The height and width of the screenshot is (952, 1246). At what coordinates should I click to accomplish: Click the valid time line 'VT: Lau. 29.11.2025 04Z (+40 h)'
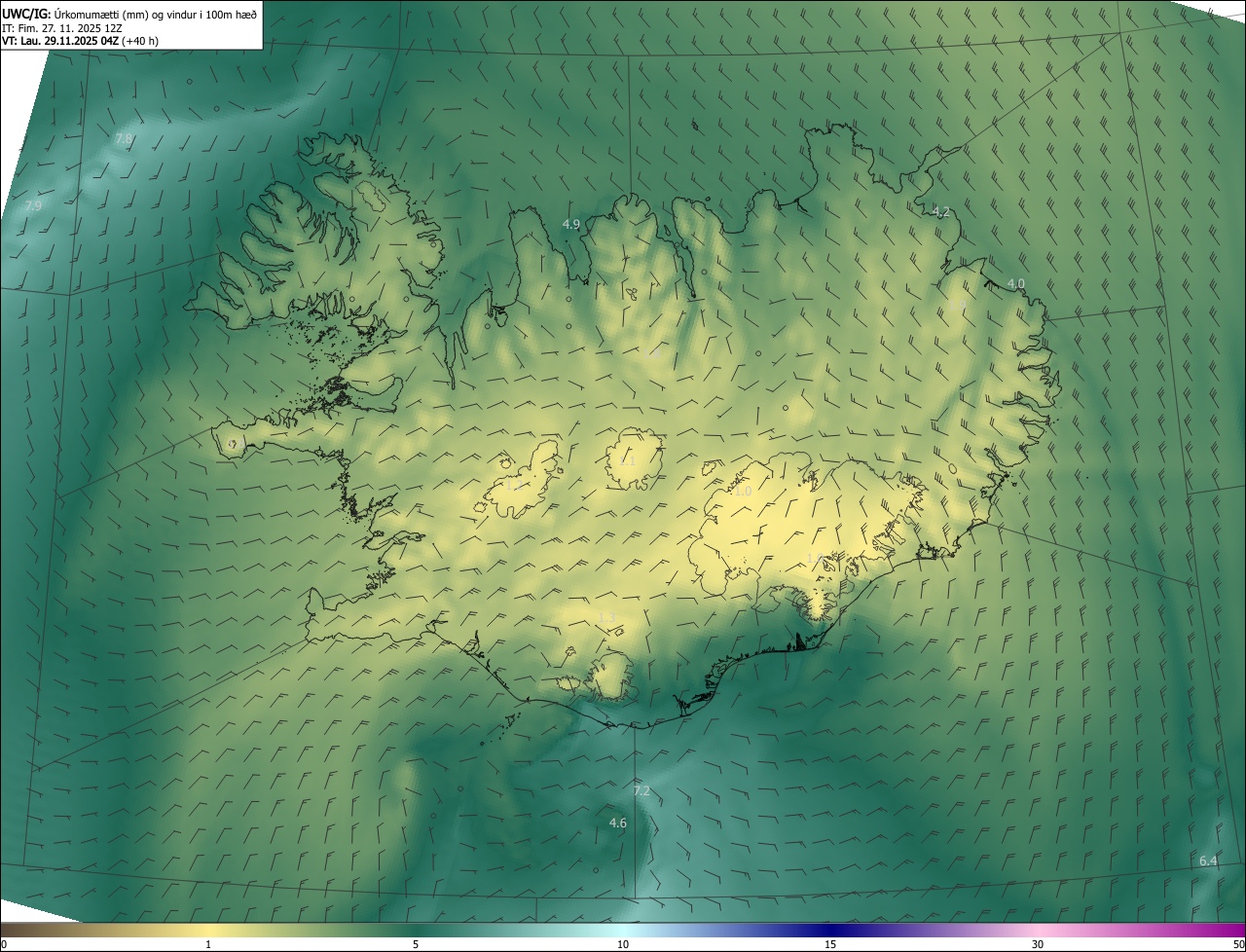coord(80,41)
